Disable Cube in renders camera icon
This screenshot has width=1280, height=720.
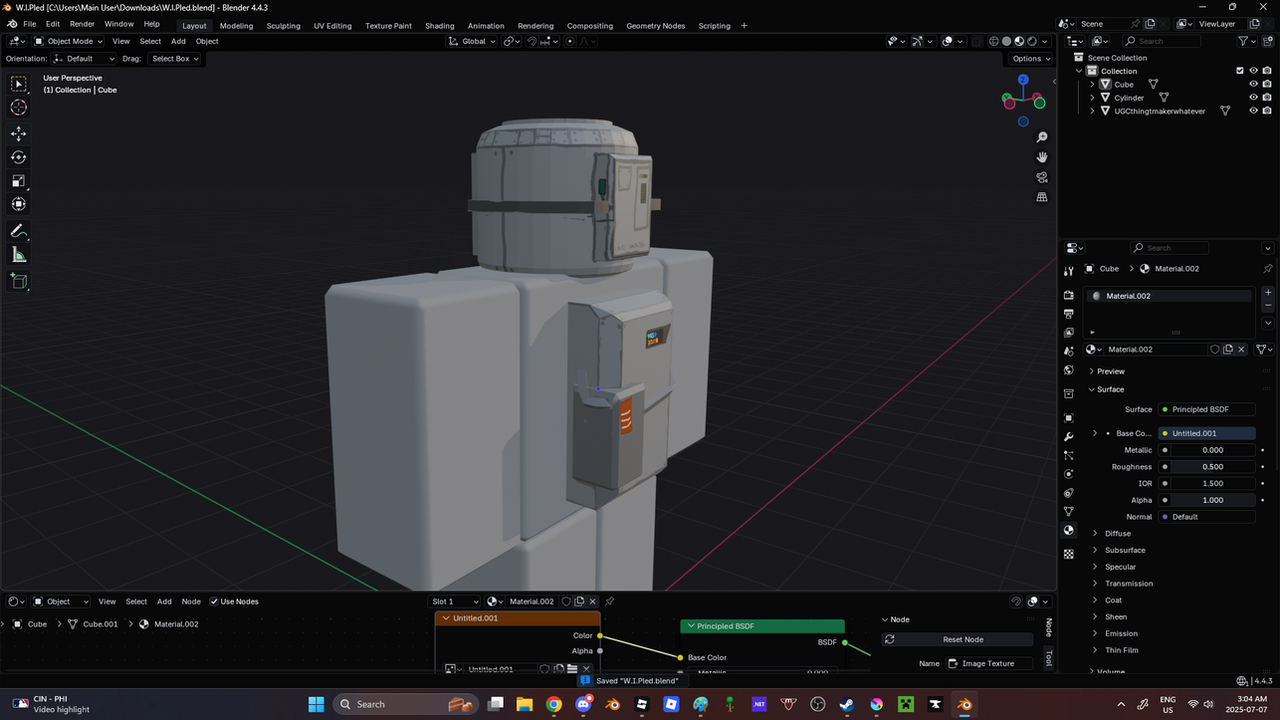[x=1267, y=84]
